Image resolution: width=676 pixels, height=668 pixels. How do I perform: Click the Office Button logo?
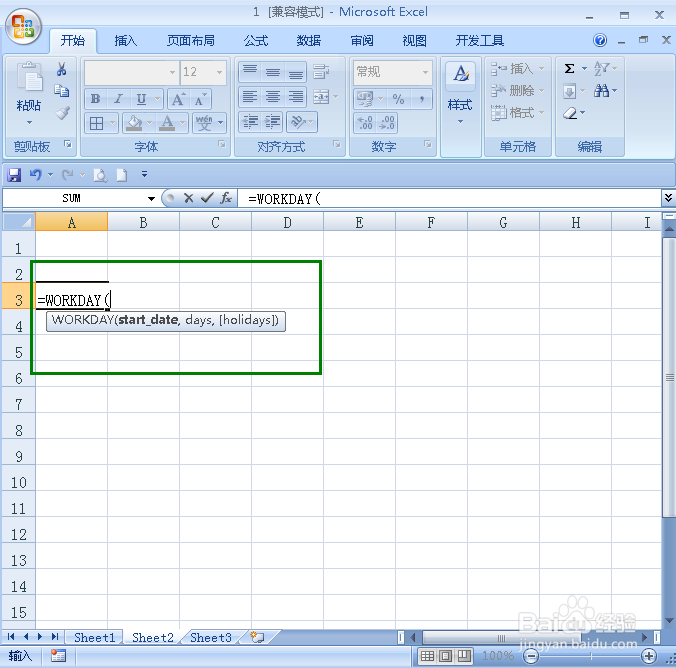23,26
